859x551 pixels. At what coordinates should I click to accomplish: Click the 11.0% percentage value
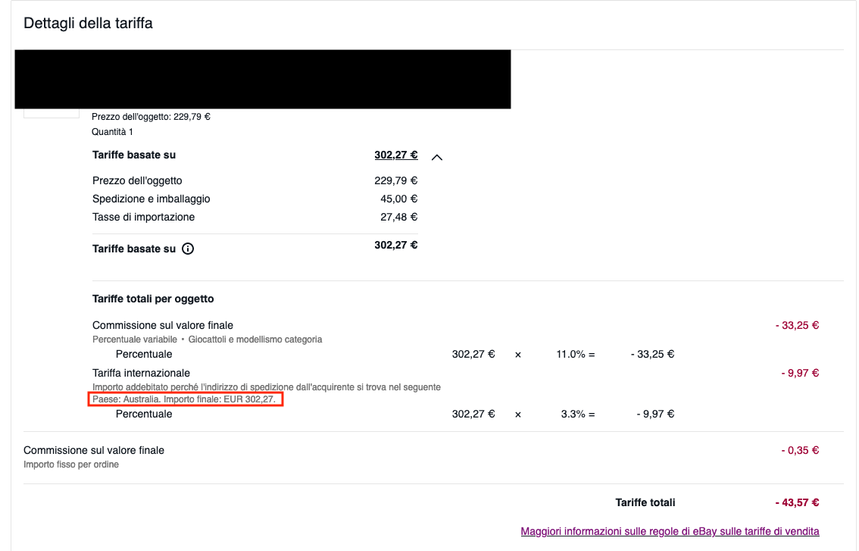click(x=571, y=354)
